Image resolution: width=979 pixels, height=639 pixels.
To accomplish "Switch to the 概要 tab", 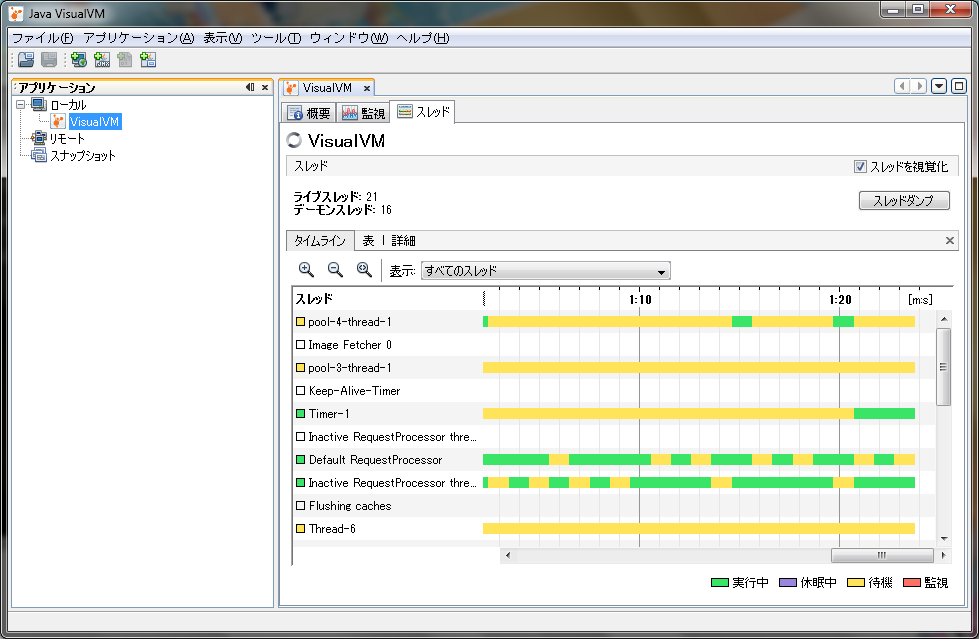I will pos(308,113).
